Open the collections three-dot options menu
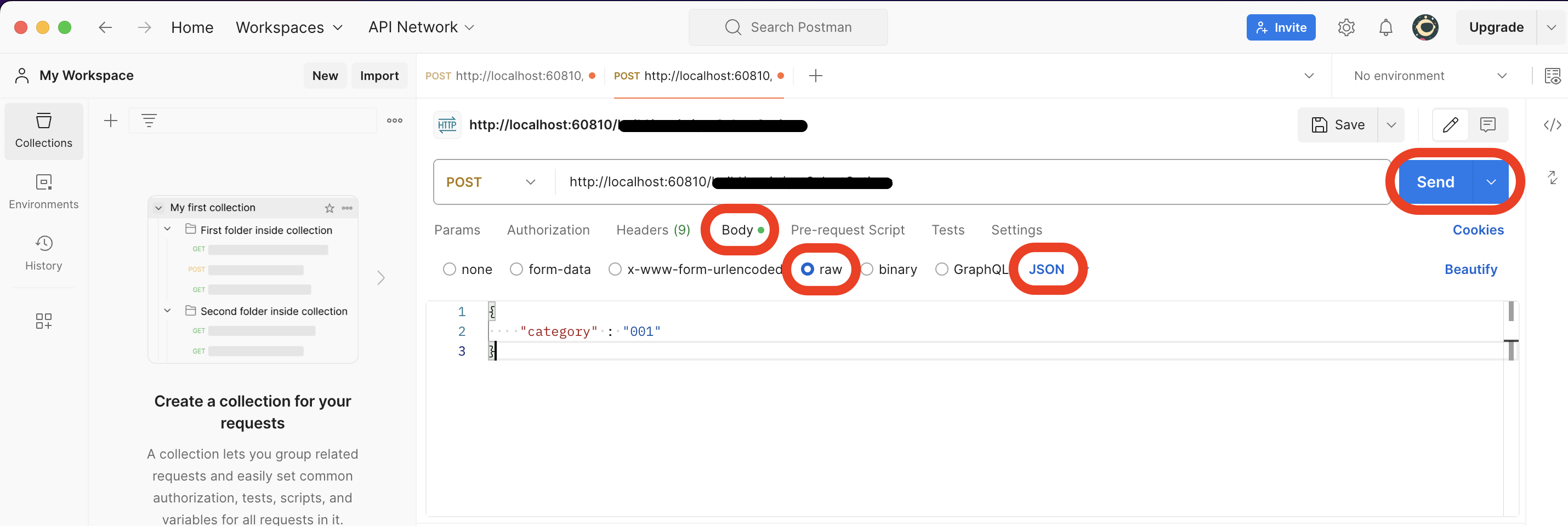The height and width of the screenshot is (526, 1568). 394,121
